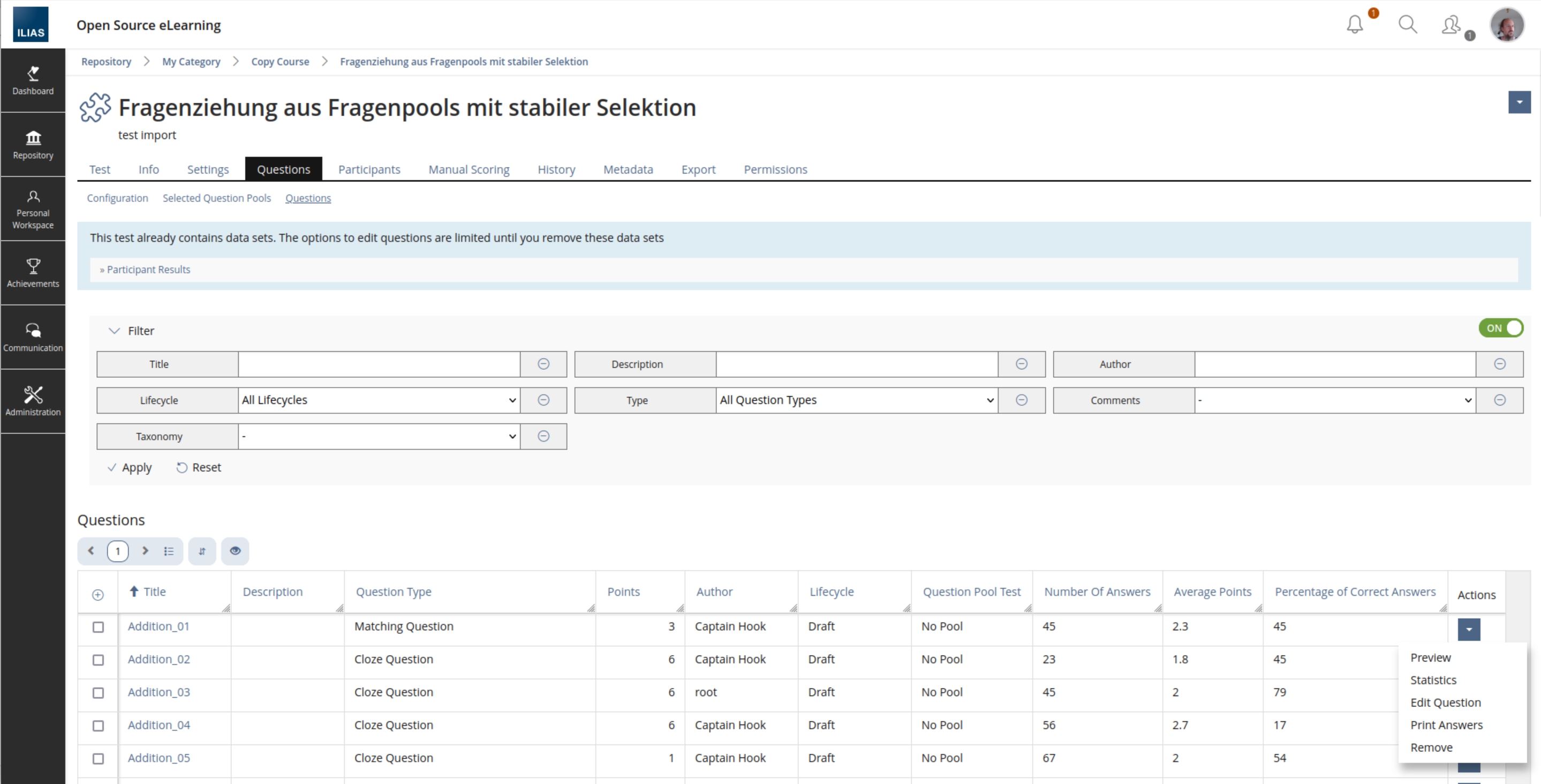Open the All Lifecycles dropdown
Image resolution: width=1541 pixels, height=784 pixels.
pyautogui.click(x=377, y=400)
